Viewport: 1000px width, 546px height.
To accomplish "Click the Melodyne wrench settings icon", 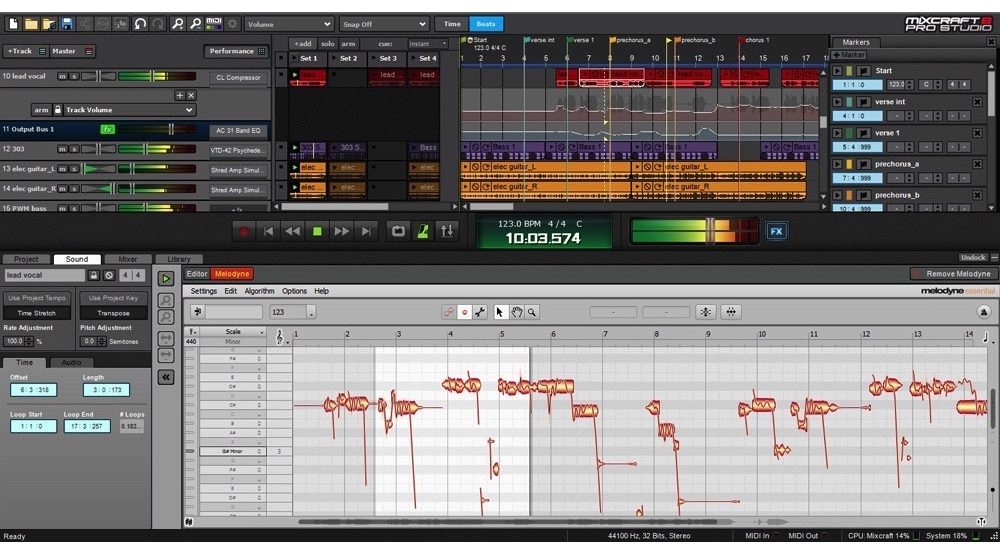I will point(480,312).
